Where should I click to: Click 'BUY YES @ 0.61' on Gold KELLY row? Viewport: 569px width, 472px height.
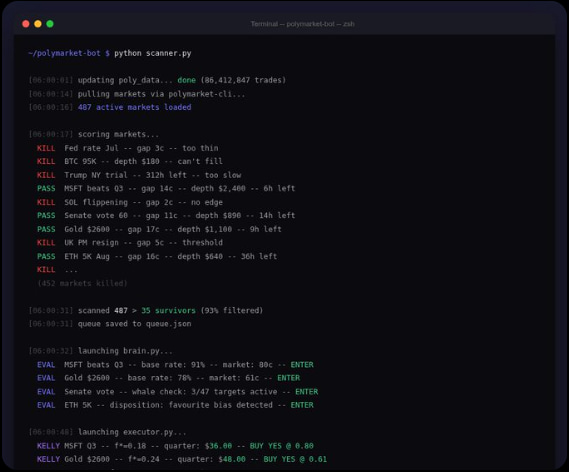click(295, 459)
